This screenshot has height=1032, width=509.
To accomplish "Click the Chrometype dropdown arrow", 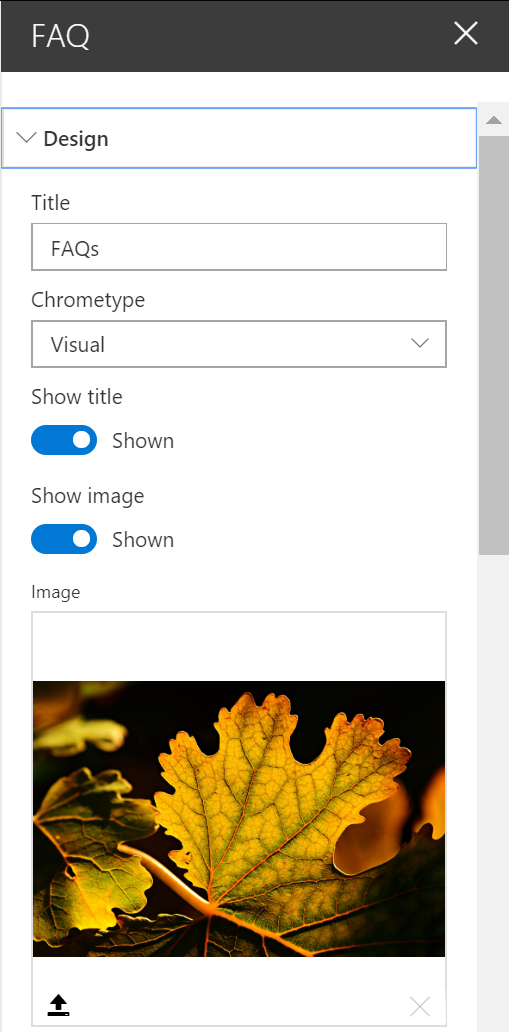I will (419, 343).
